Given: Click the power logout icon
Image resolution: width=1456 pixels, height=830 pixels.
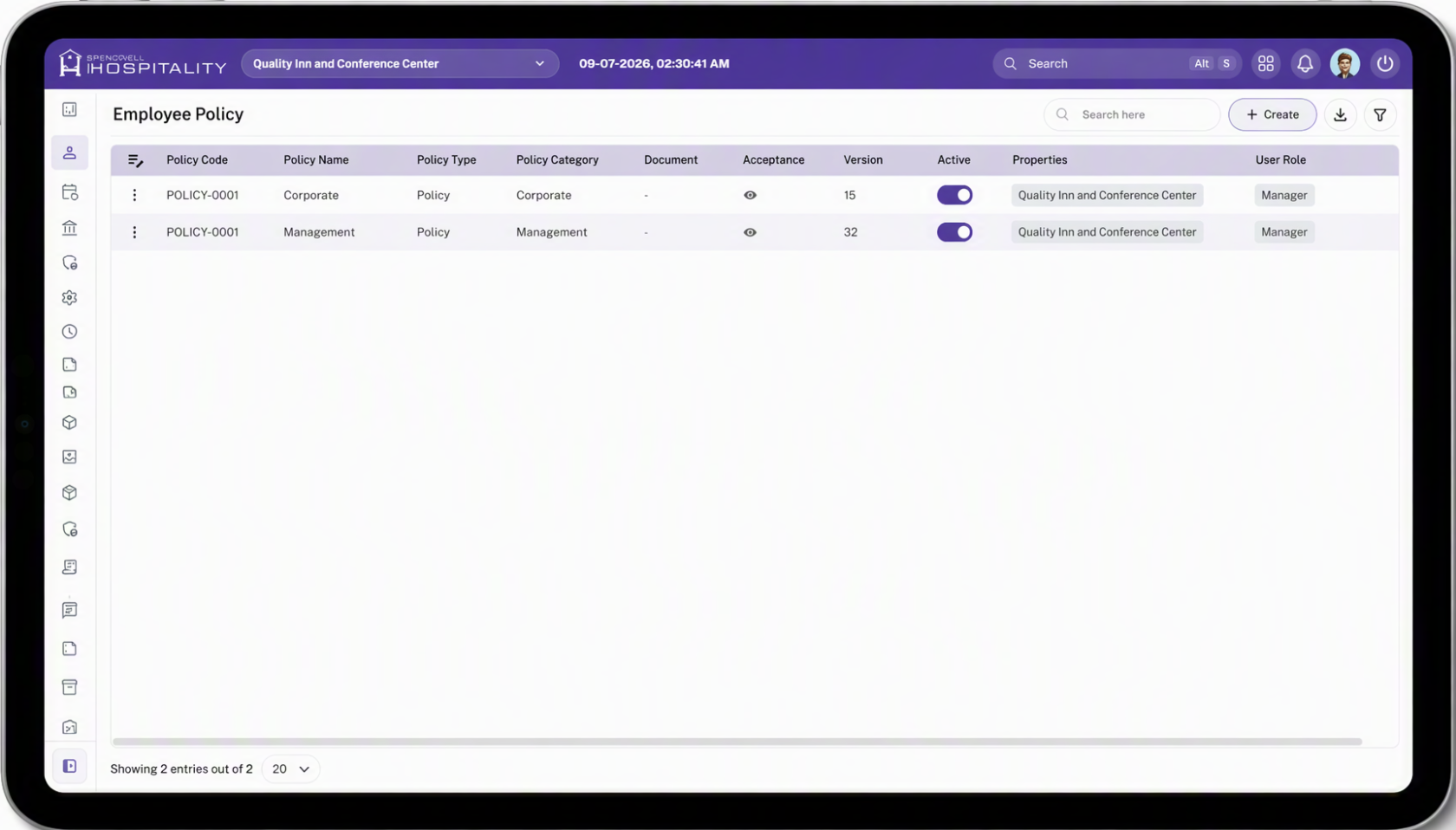Looking at the screenshot, I should point(1385,63).
